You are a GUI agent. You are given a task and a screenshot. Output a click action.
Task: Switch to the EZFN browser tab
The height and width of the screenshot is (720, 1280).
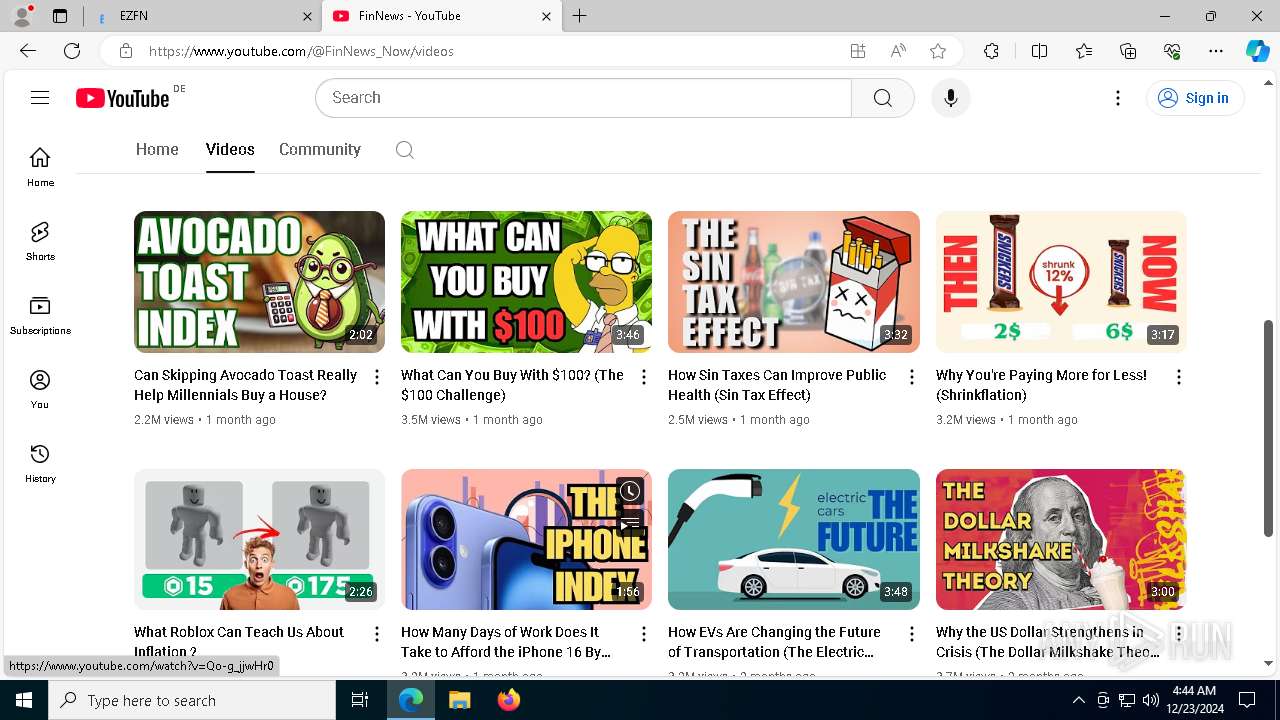(204, 16)
